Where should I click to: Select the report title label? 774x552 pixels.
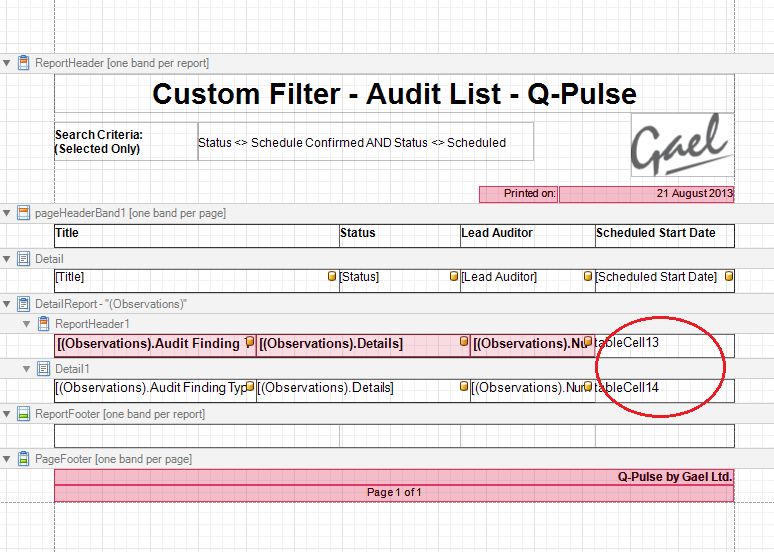[x=394, y=94]
